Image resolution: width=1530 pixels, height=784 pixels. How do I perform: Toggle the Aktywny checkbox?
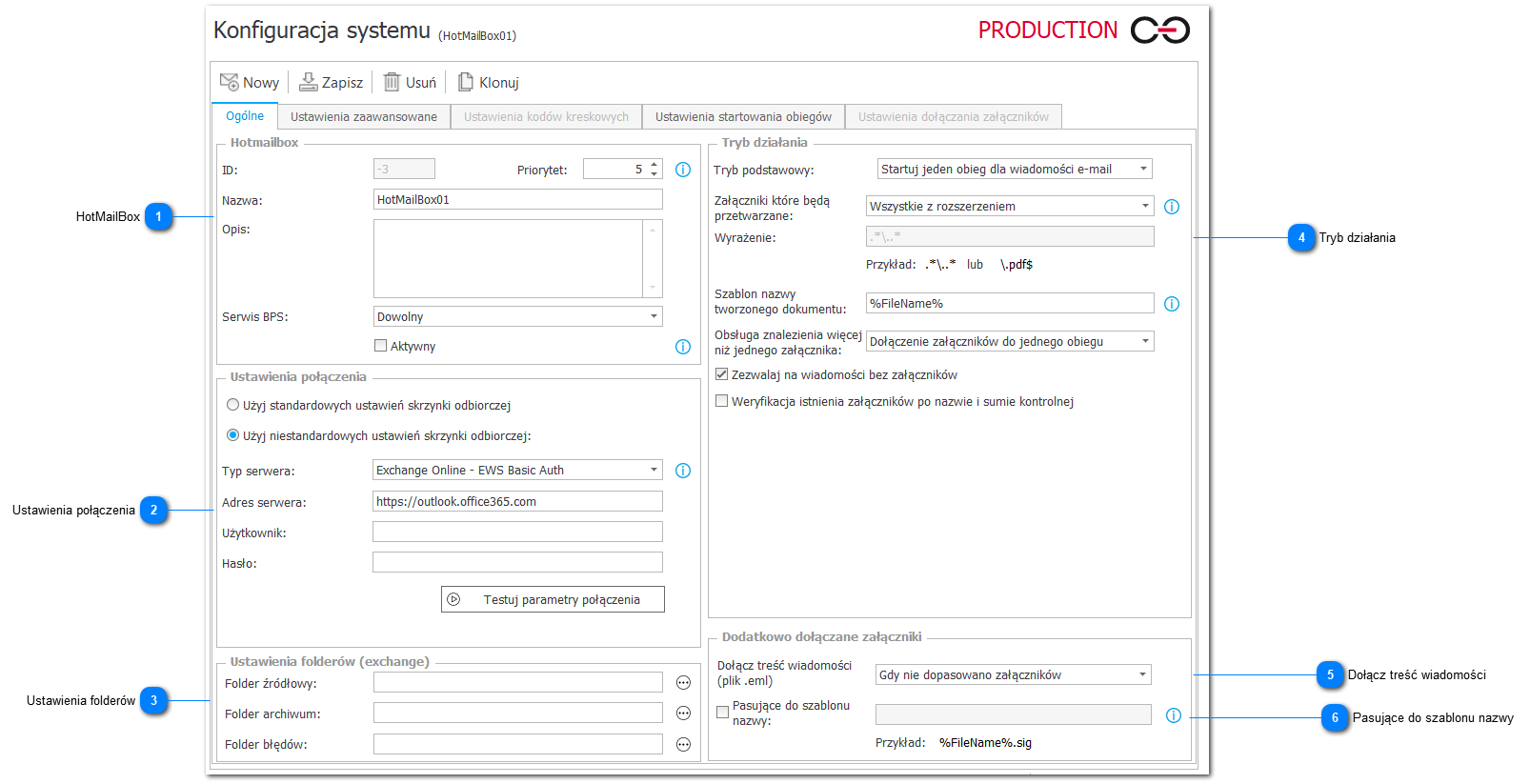(381, 347)
